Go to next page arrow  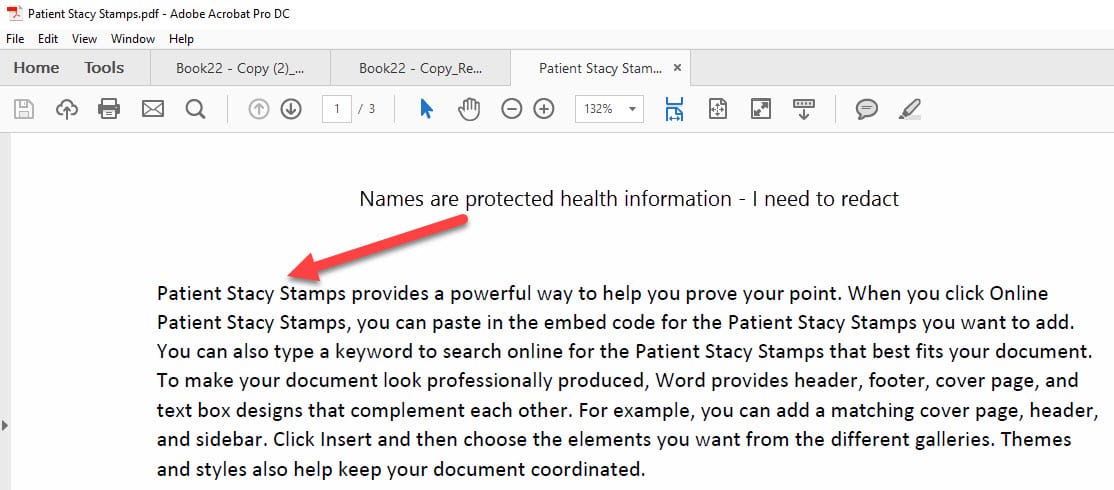291,109
